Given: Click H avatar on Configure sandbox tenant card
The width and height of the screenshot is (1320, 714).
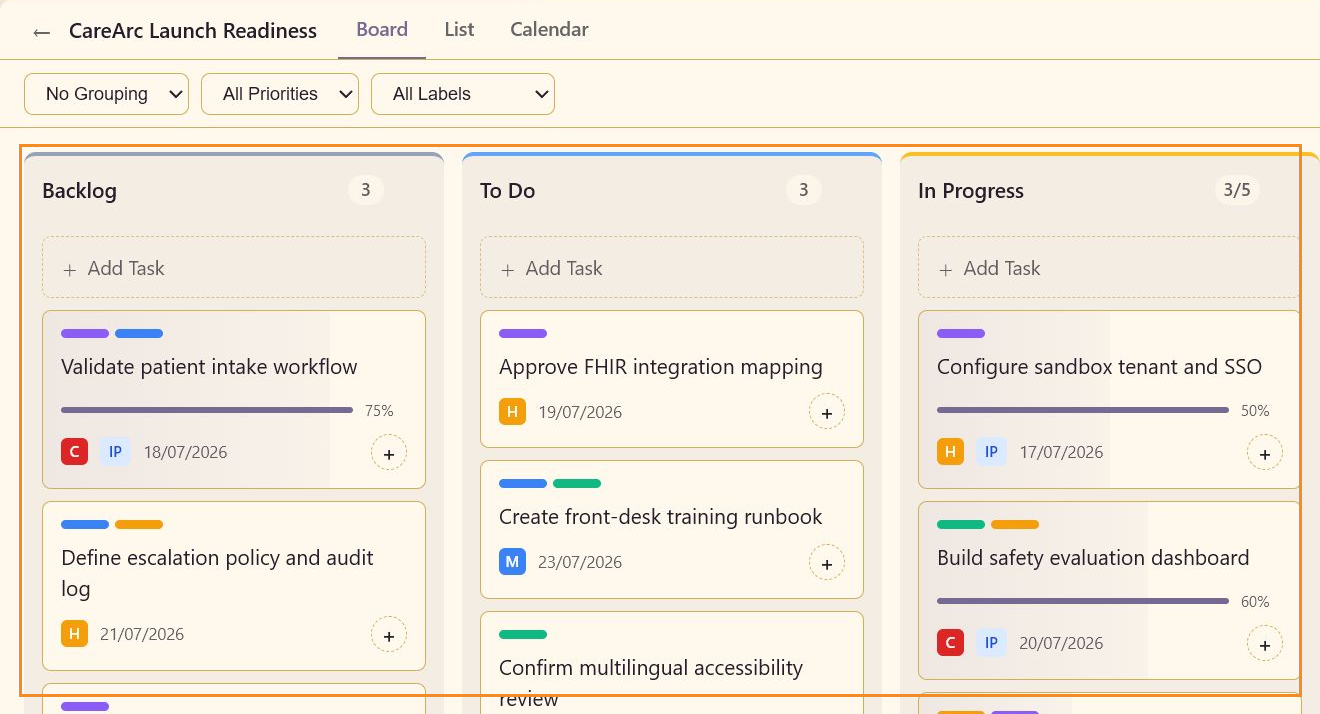Looking at the screenshot, I should [x=950, y=452].
